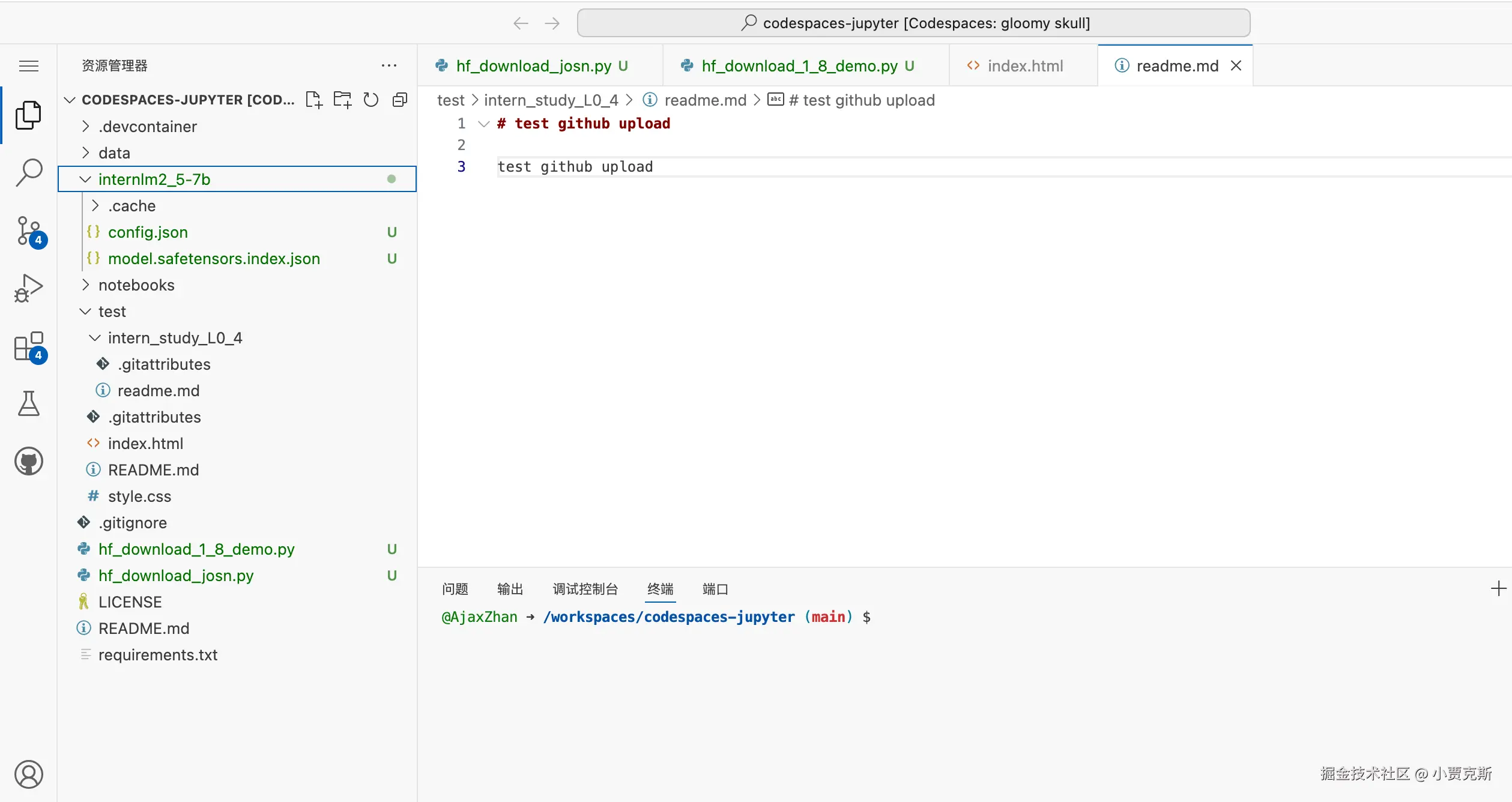Switch to the hf_download_josn.py tab
The height and width of the screenshot is (802, 1512).
point(533,66)
